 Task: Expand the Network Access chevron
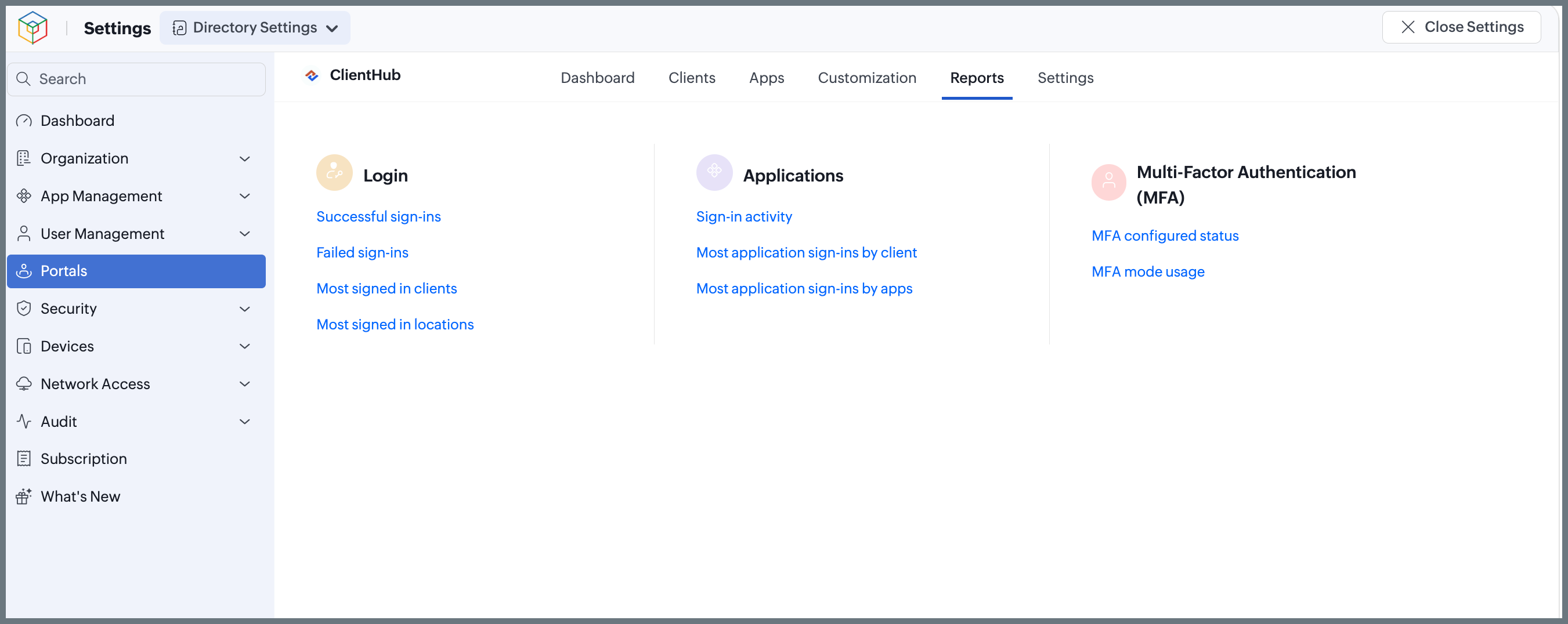245,384
